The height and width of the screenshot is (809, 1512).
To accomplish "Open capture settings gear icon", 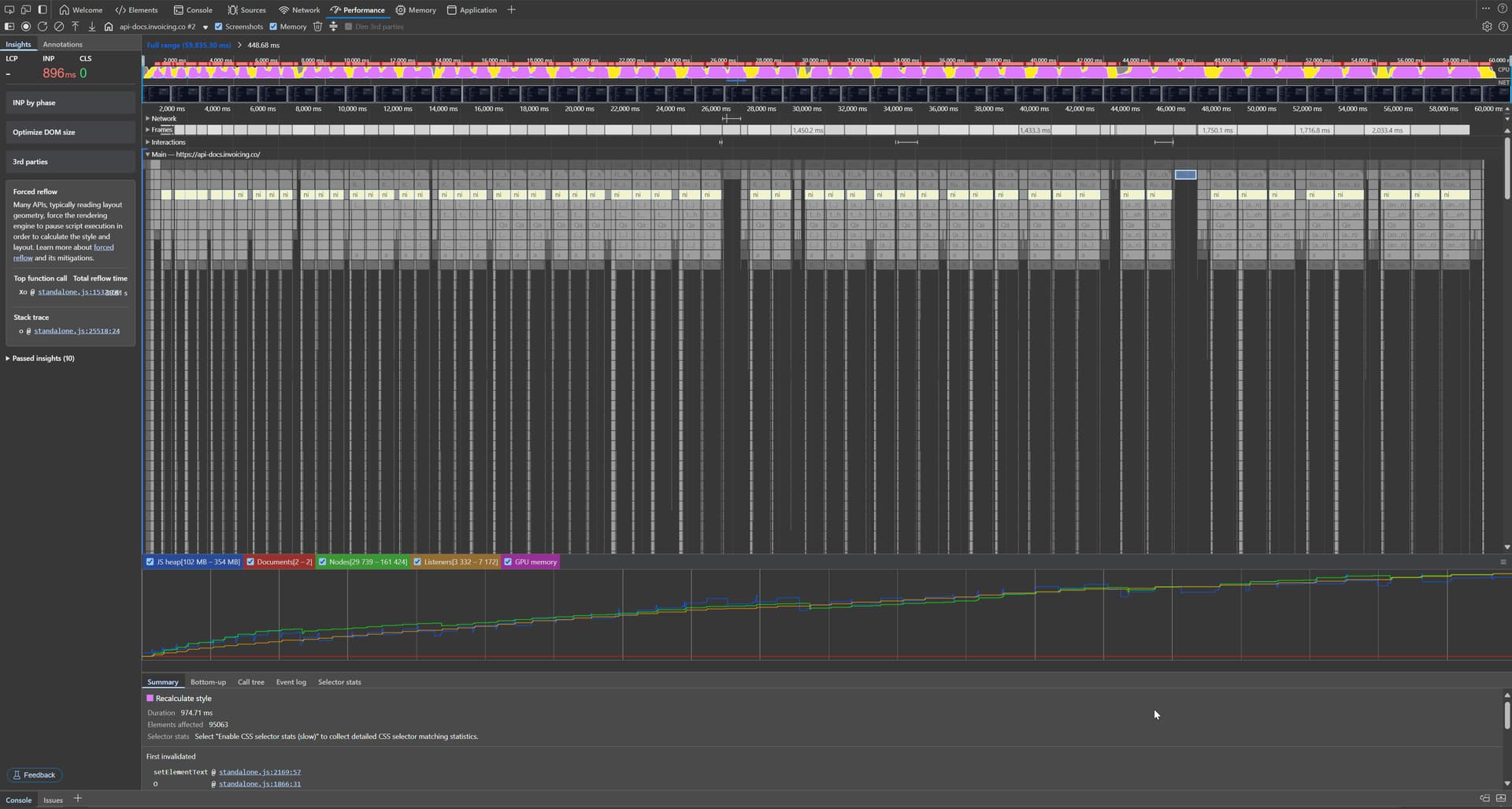I will coord(1487,26).
